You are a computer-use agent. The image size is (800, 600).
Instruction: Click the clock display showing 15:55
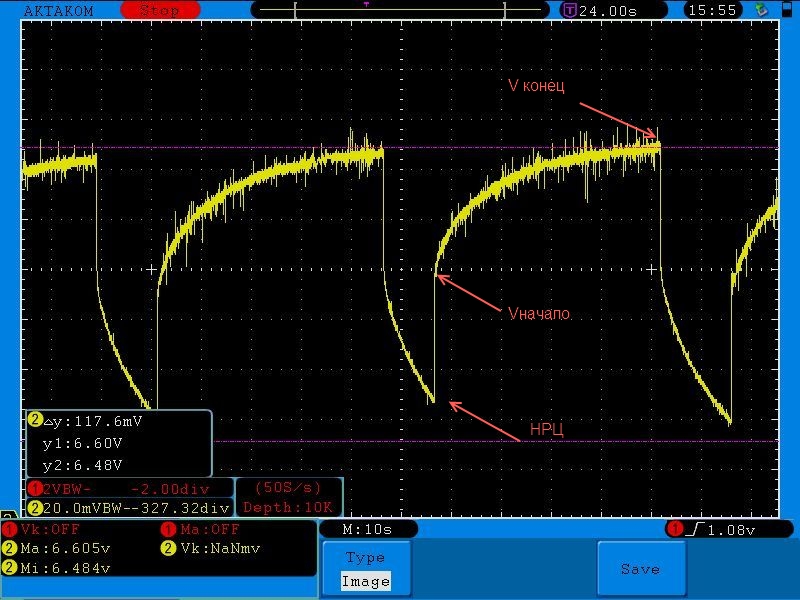click(711, 10)
